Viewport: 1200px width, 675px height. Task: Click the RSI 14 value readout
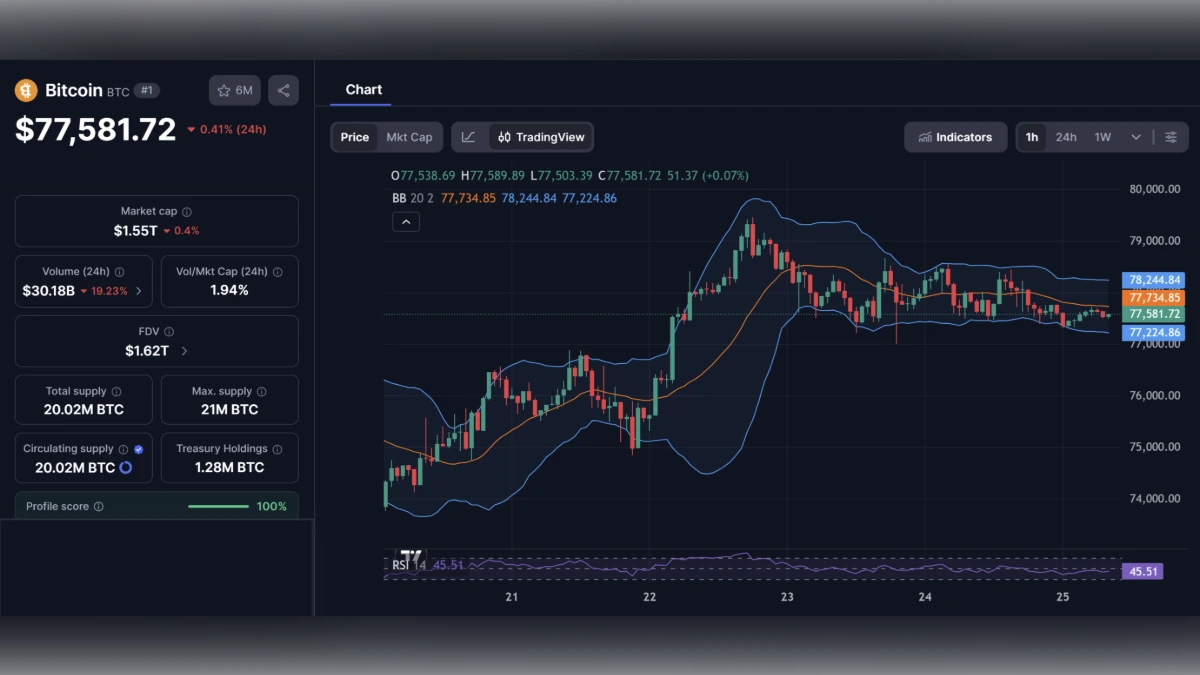(x=450, y=565)
